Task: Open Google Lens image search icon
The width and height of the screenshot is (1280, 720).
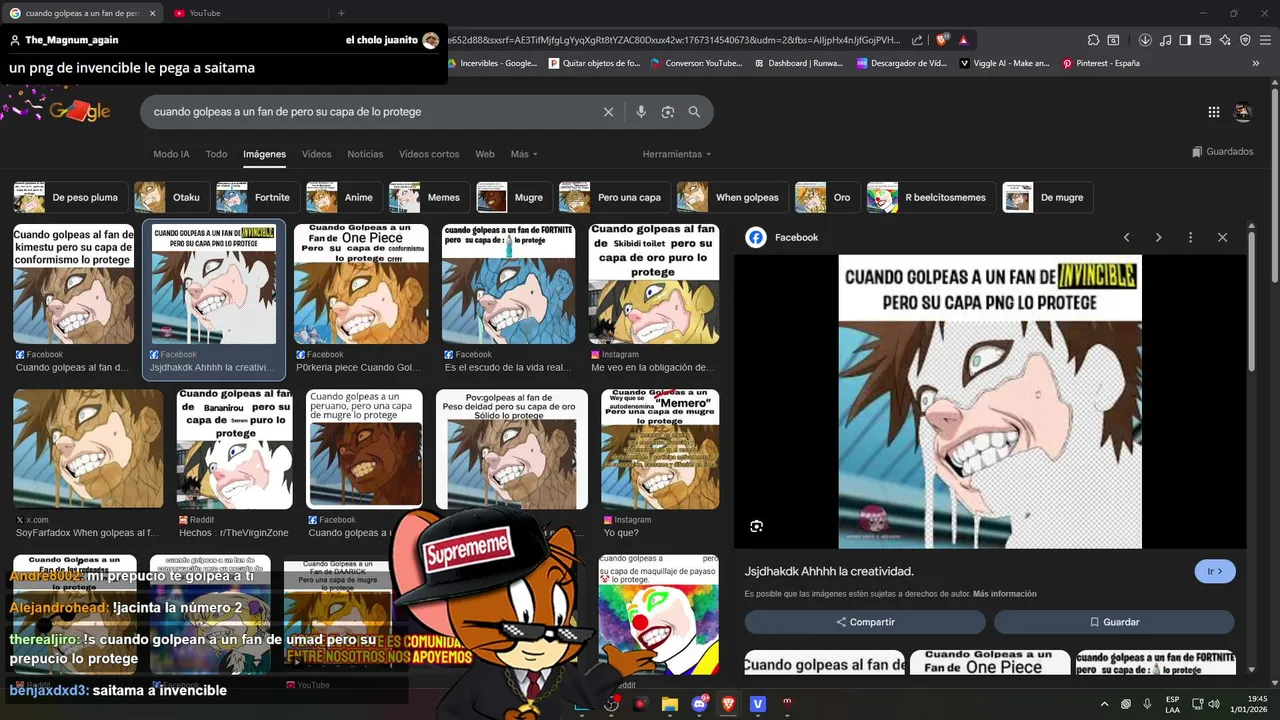Action: point(668,112)
